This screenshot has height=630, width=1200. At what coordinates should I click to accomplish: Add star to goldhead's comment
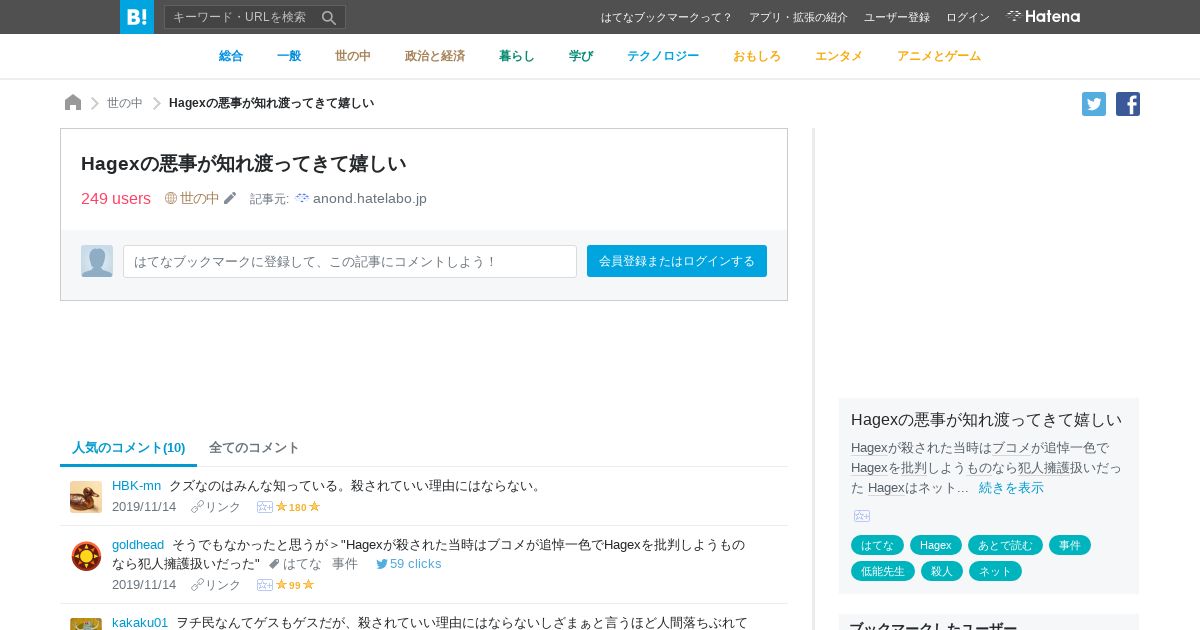click(x=265, y=585)
